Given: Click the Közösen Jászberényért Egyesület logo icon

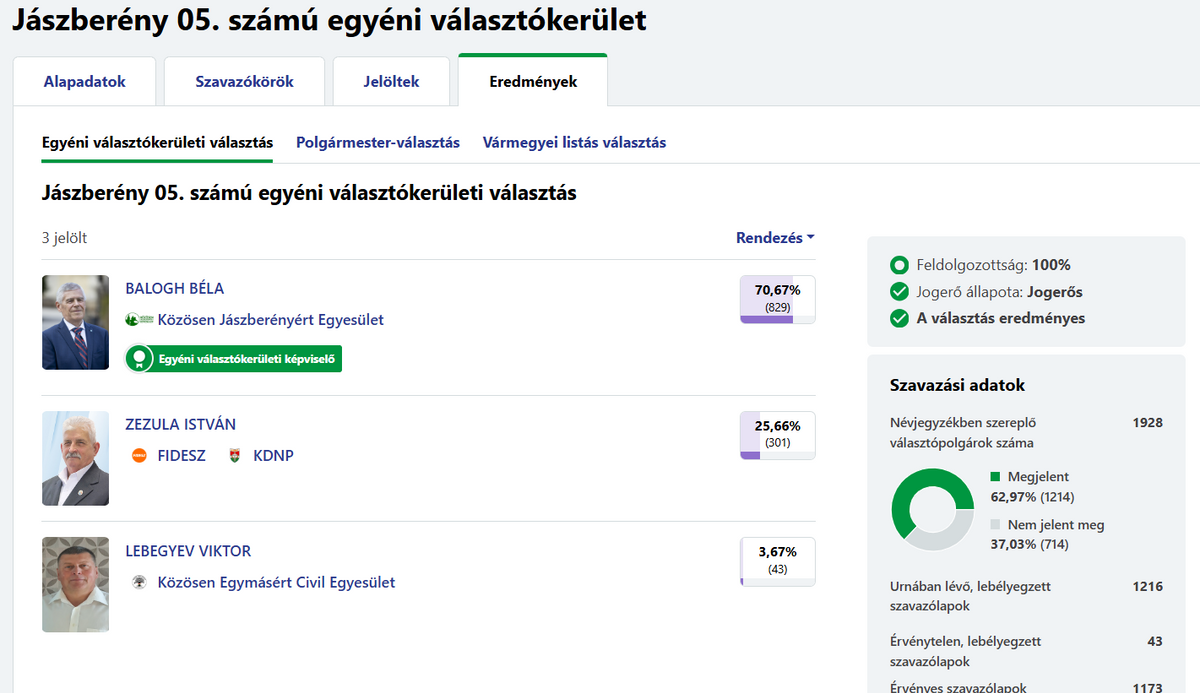Looking at the screenshot, I should [139, 320].
